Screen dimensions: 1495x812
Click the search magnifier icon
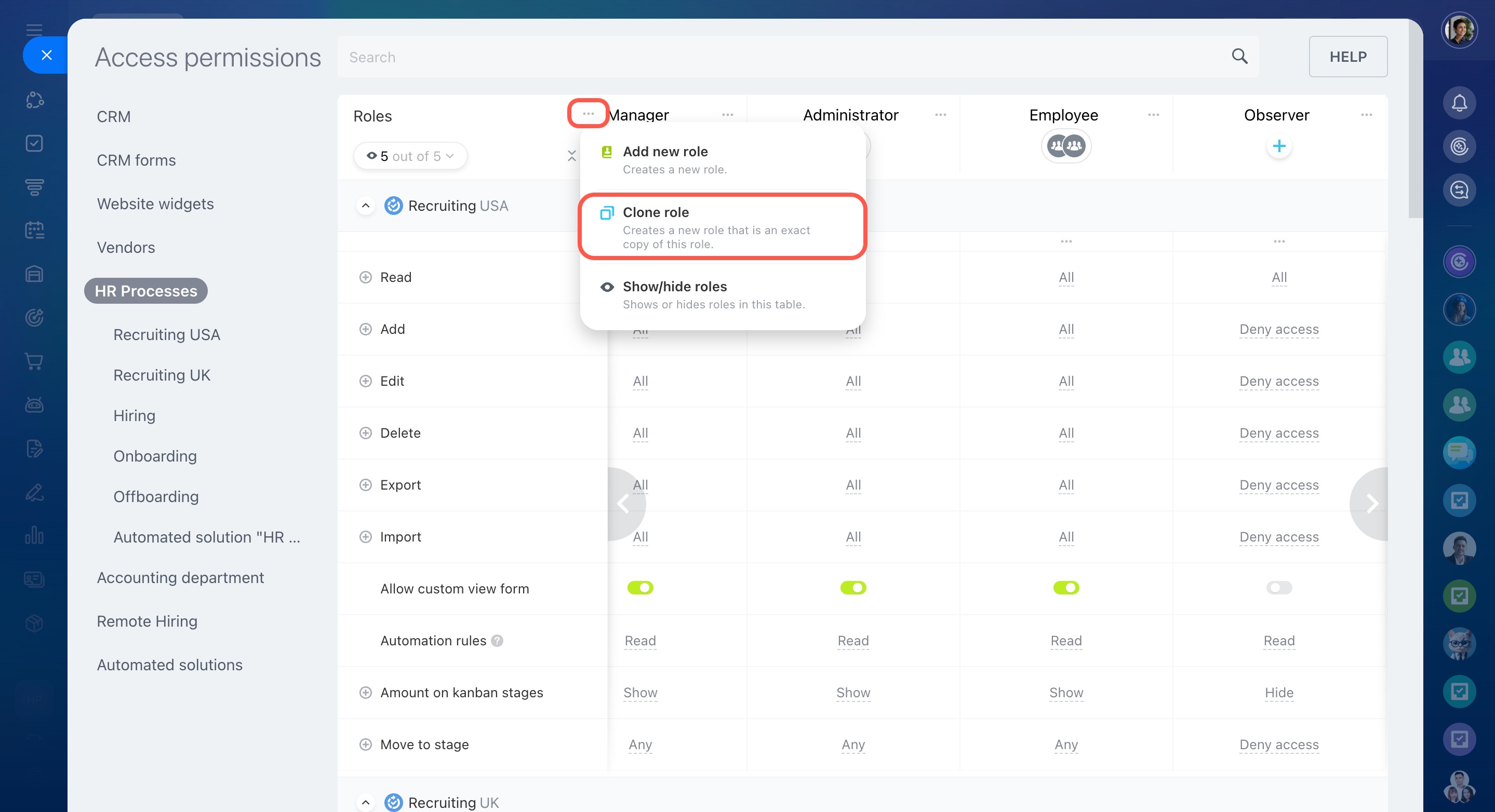[x=1238, y=56]
